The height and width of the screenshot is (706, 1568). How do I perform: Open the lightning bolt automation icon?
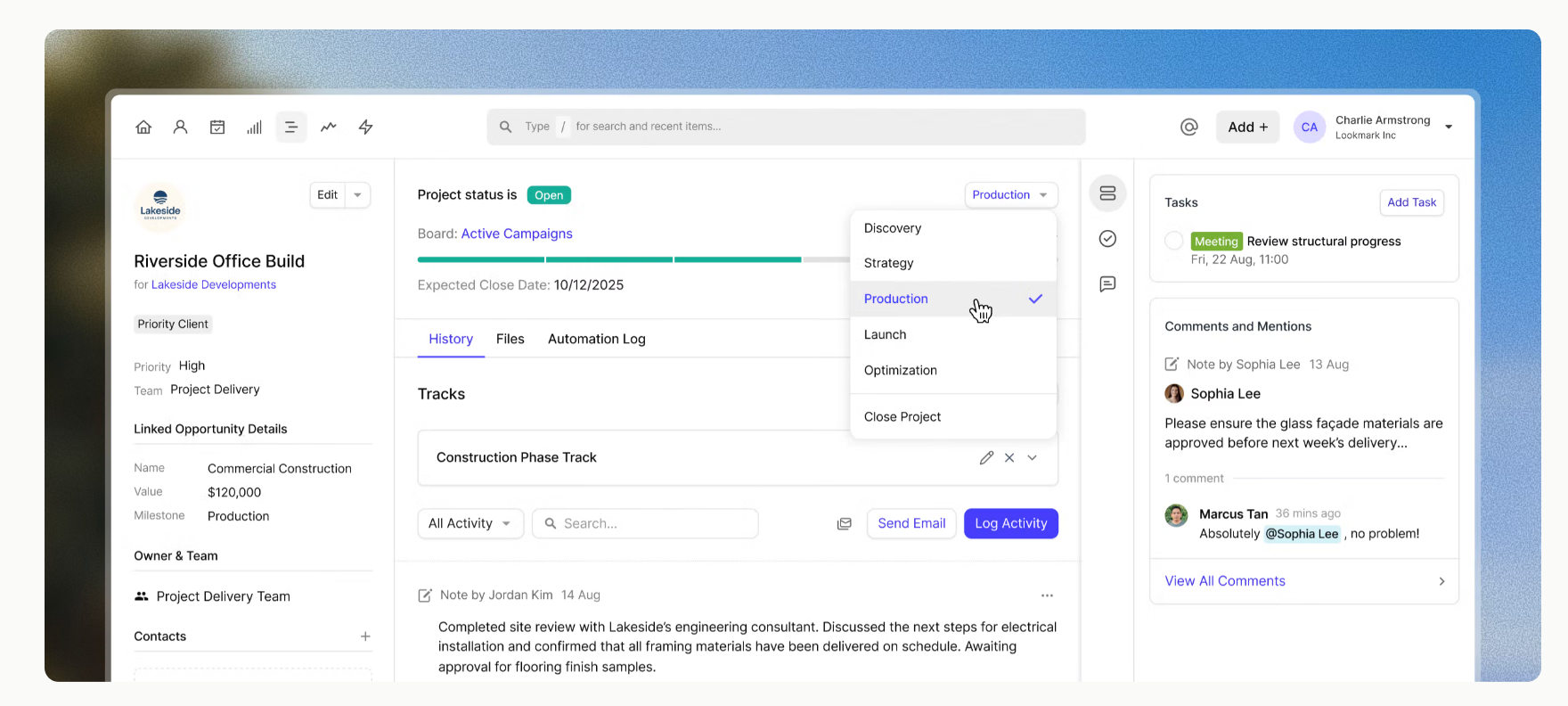pyautogui.click(x=365, y=127)
